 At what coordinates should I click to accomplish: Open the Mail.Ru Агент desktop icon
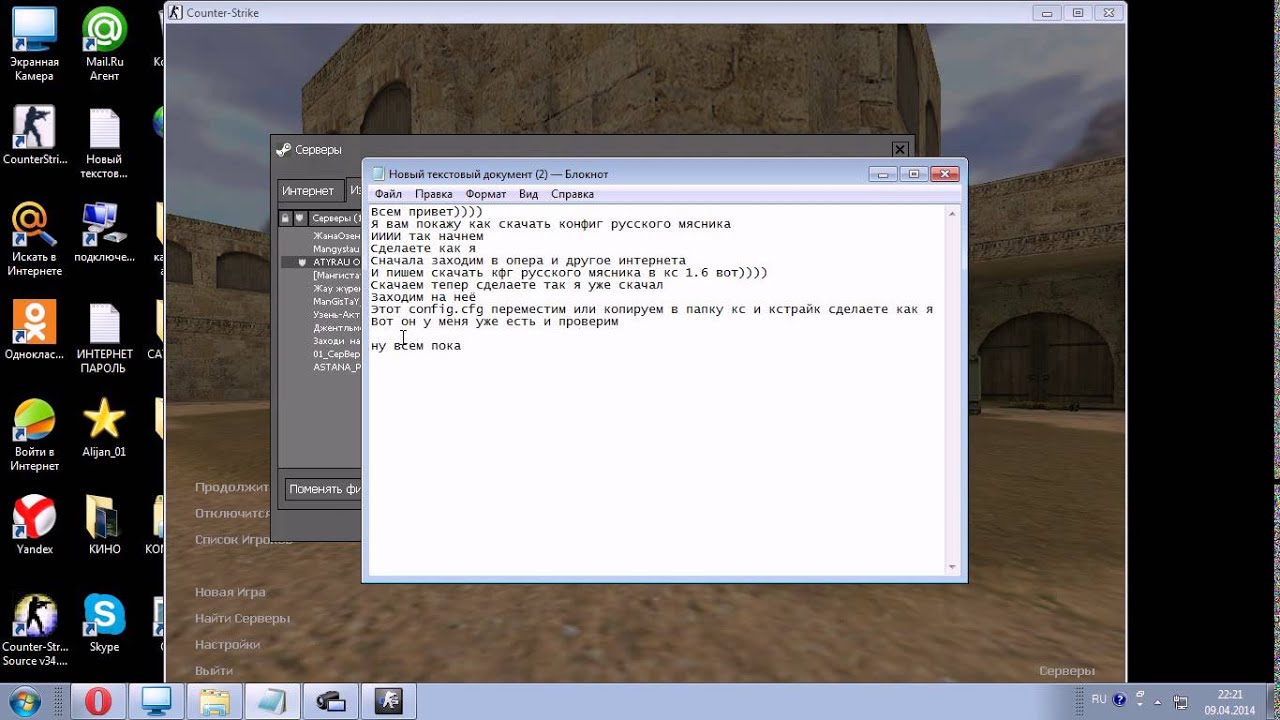(x=104, y=45)
